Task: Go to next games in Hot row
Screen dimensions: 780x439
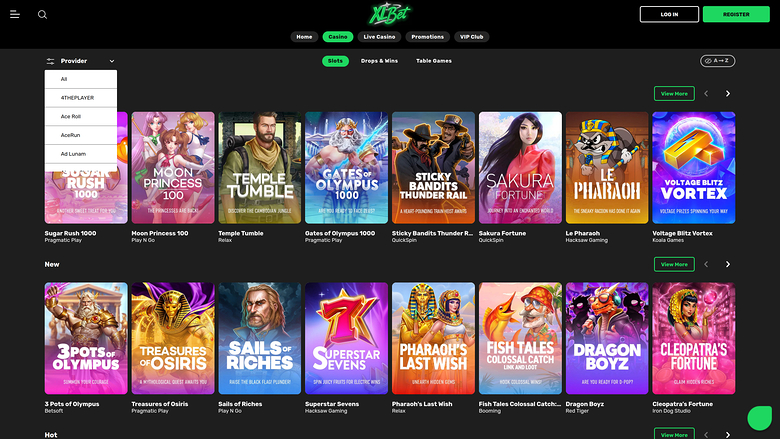Action: [728, 435]
